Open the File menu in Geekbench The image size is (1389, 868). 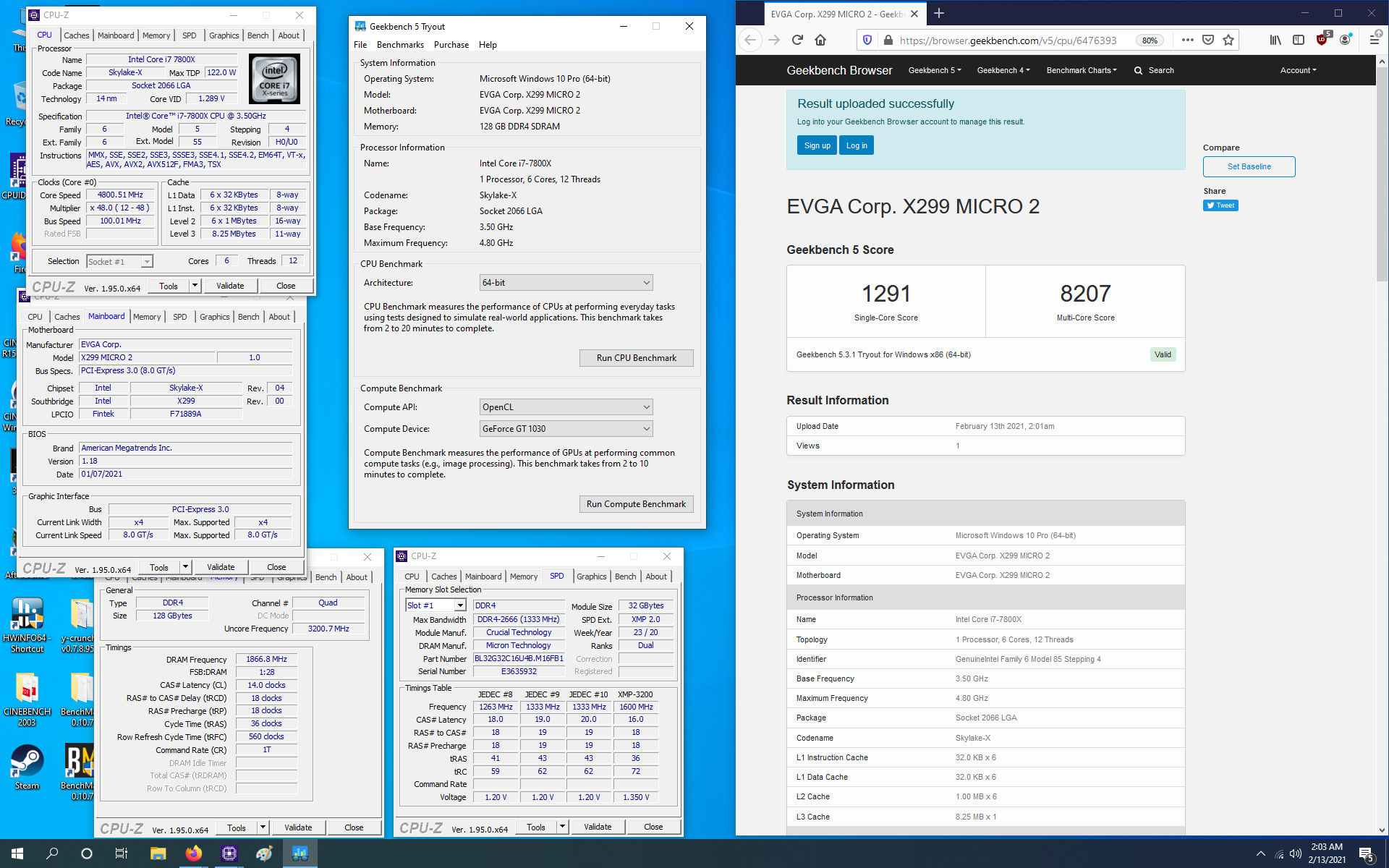[360, 45]
